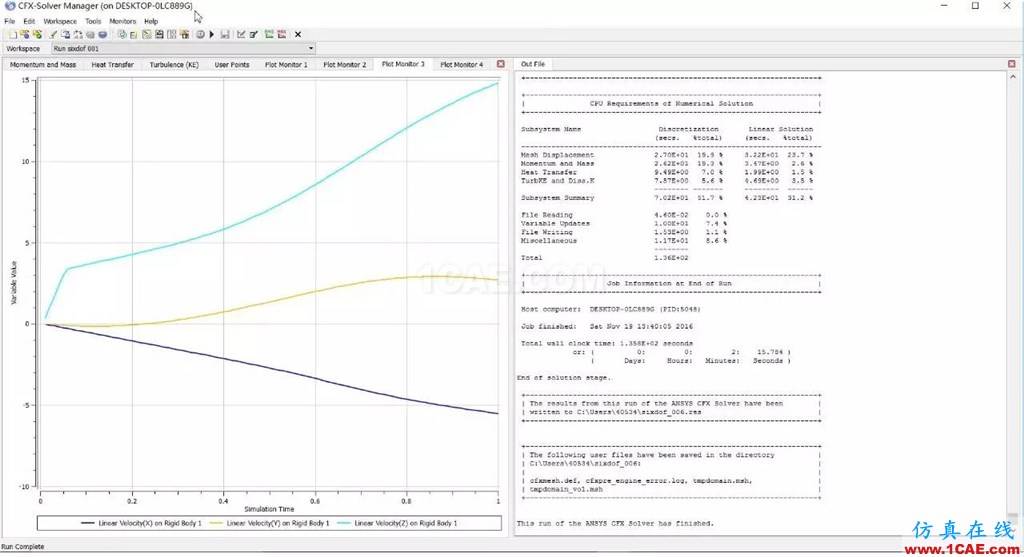Viewport: 1024px width, 557px height.
Task: Click the floppy disk save toolbar icon
Action: tap(225, 34)
